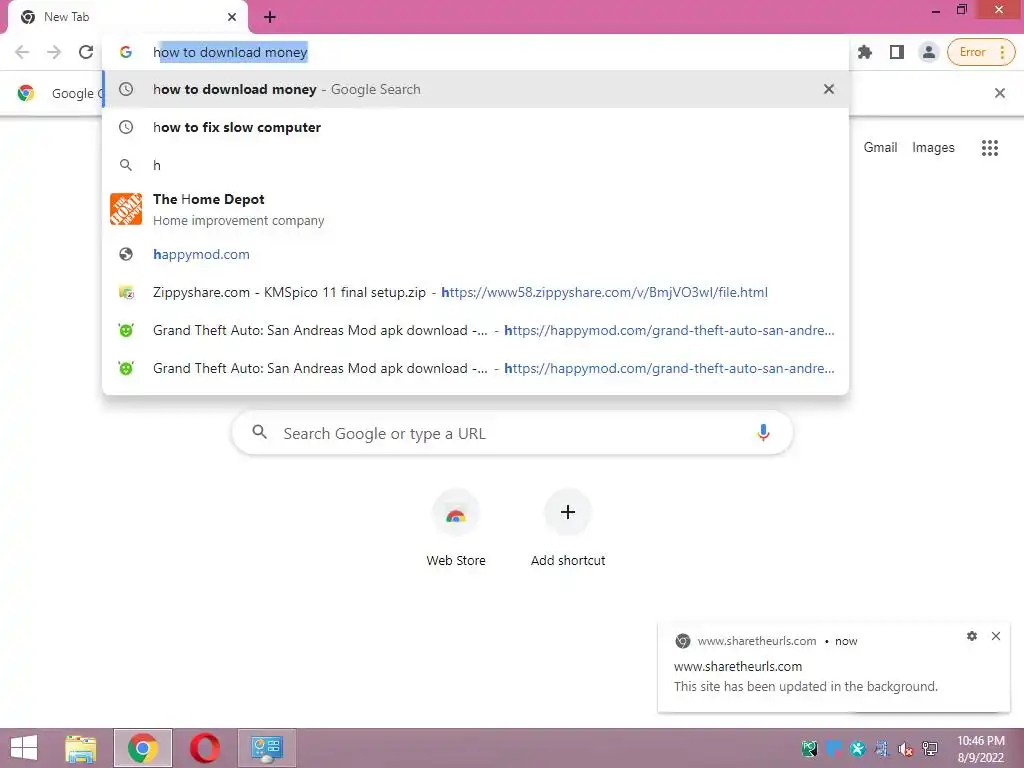Select the 'h' search suggestion

click(476, 165)
